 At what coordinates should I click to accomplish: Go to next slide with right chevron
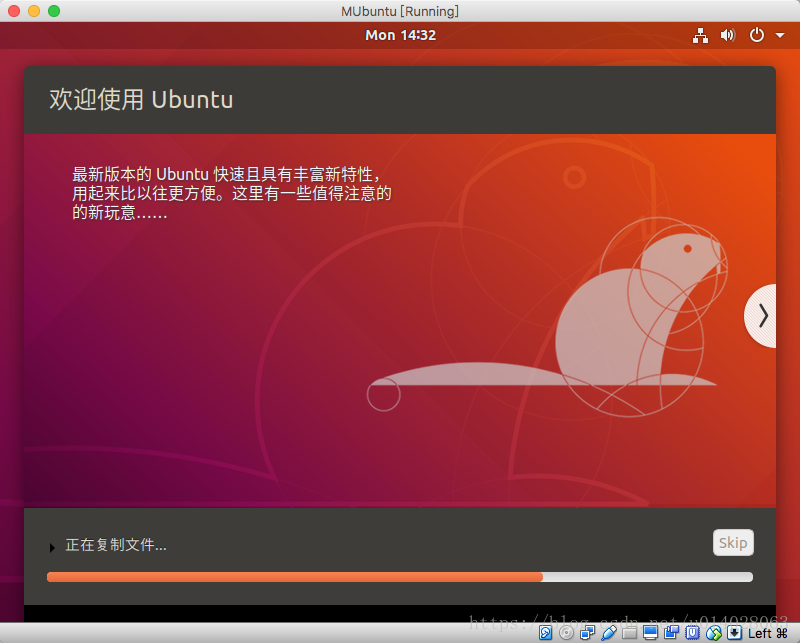click(x=761, y=316)
